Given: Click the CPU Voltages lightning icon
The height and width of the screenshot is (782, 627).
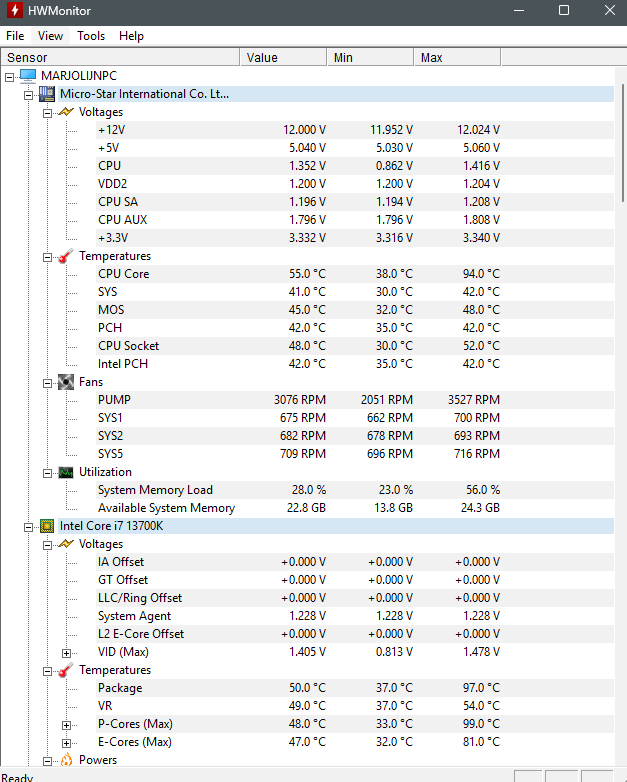Looking at the screenshot, I should click(x=66, y=544).
